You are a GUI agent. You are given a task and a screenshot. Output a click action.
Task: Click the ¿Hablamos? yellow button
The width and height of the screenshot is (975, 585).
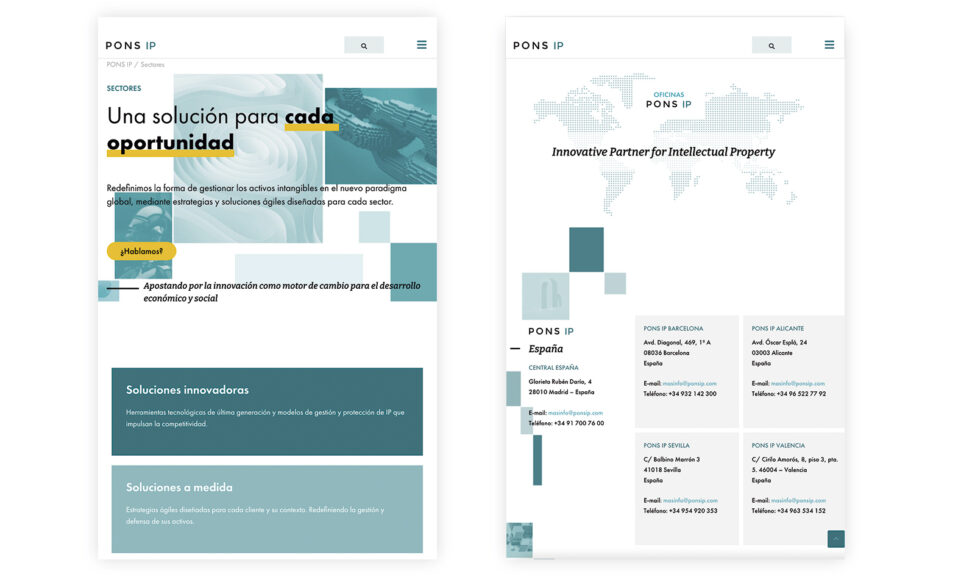141,251
